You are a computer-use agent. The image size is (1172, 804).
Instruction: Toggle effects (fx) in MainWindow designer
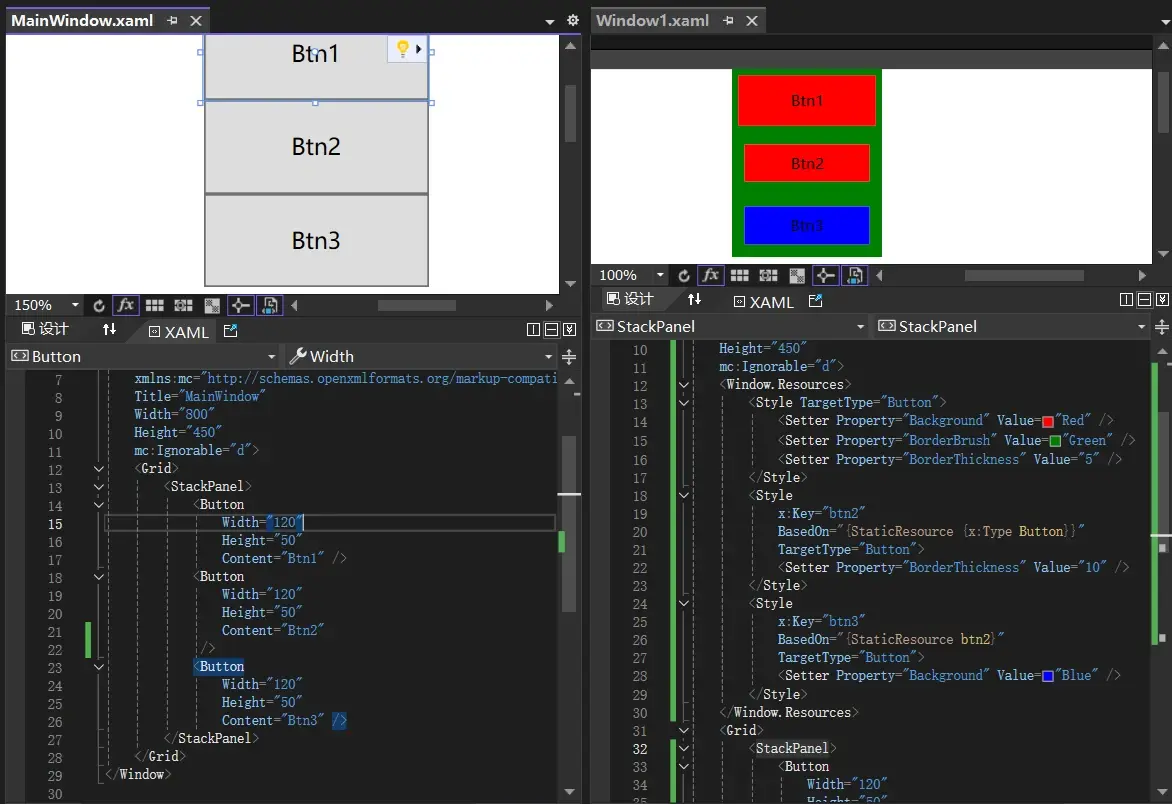click(x=126, y=305)
